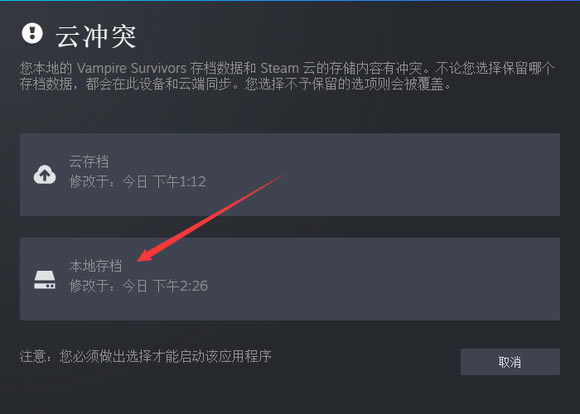
Task: Click the Steam 云 text in description
Action: click(x=288, y=68)
